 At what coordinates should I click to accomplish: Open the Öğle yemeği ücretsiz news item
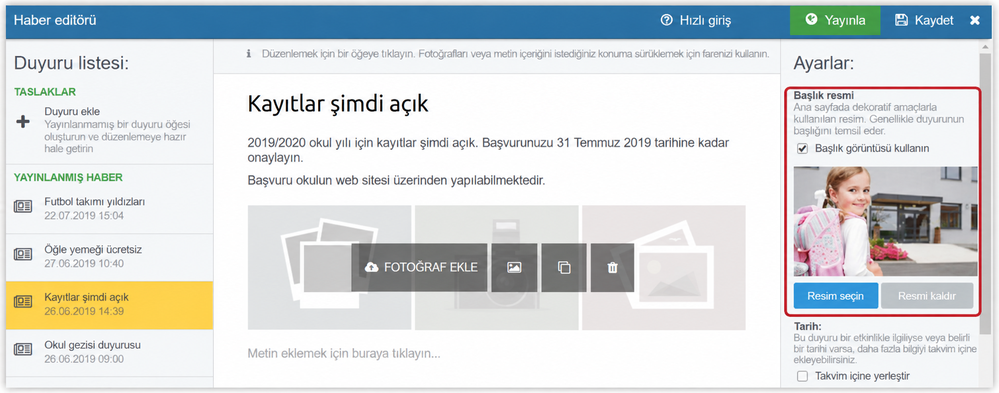(110, 257)
